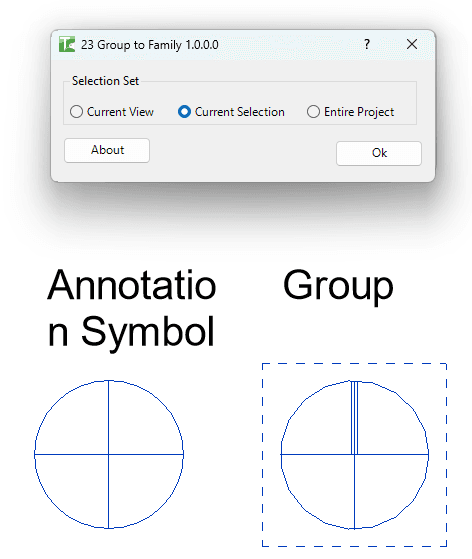
Task: Click the green app icon in title bar
Action: 67,45
